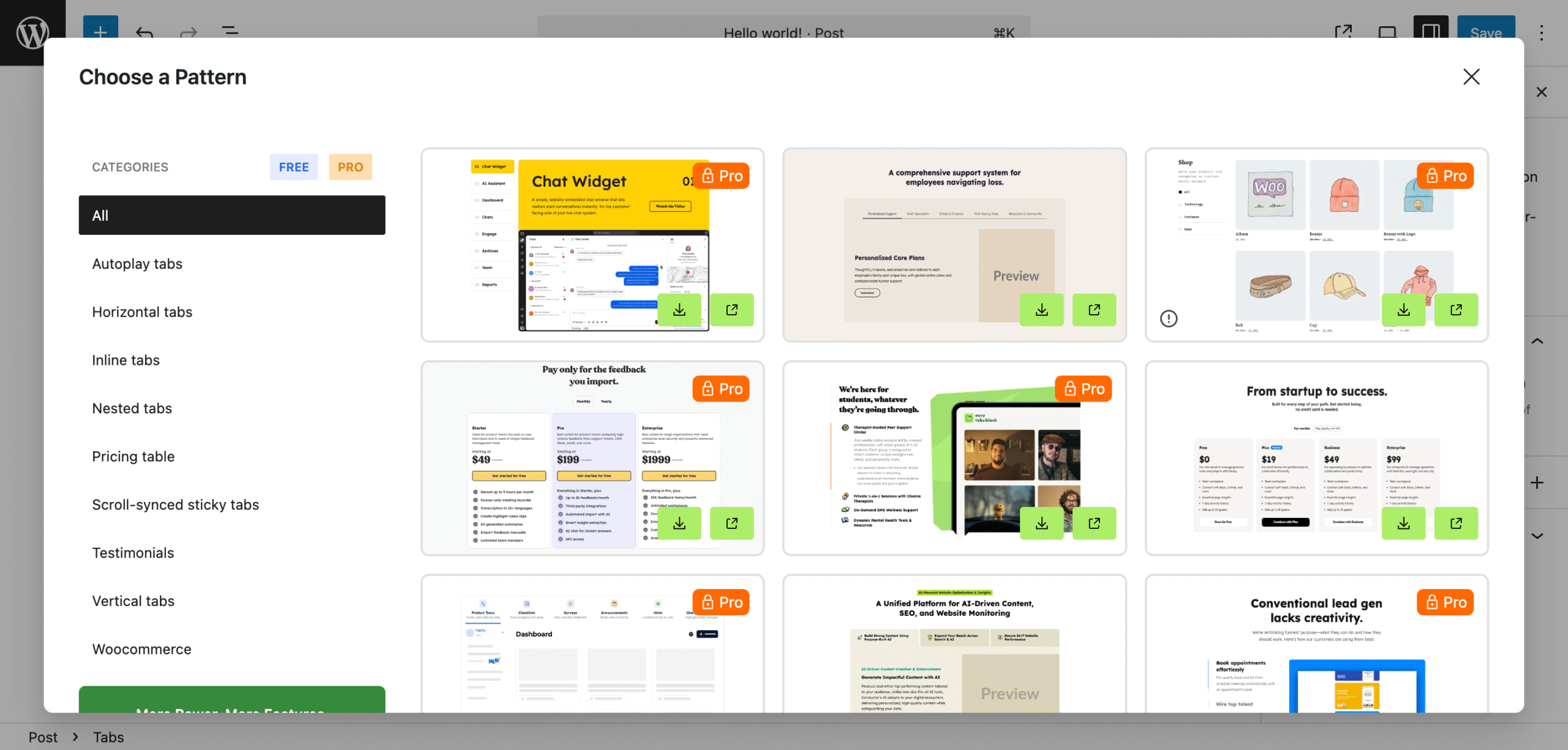Click the Save button in editor
Screen dimensions: 1568x750
pos(1486,32)
